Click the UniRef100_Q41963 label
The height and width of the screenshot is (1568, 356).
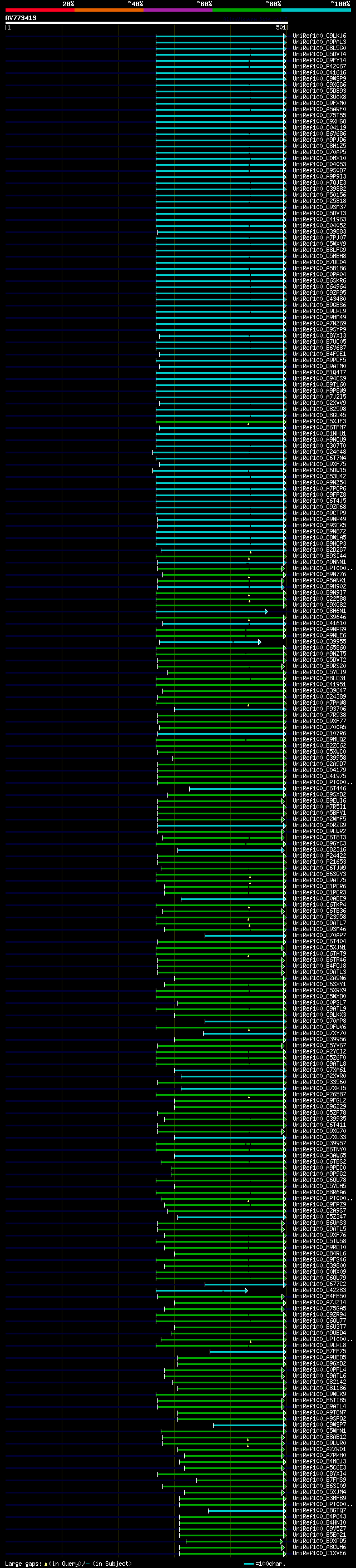pos(319,219)
